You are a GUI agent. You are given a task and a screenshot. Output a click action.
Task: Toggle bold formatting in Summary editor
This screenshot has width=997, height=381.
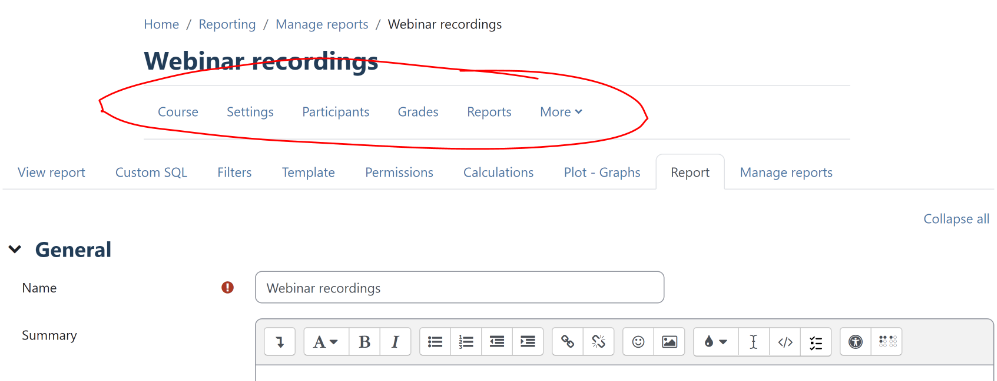click(x=364, y=342)
